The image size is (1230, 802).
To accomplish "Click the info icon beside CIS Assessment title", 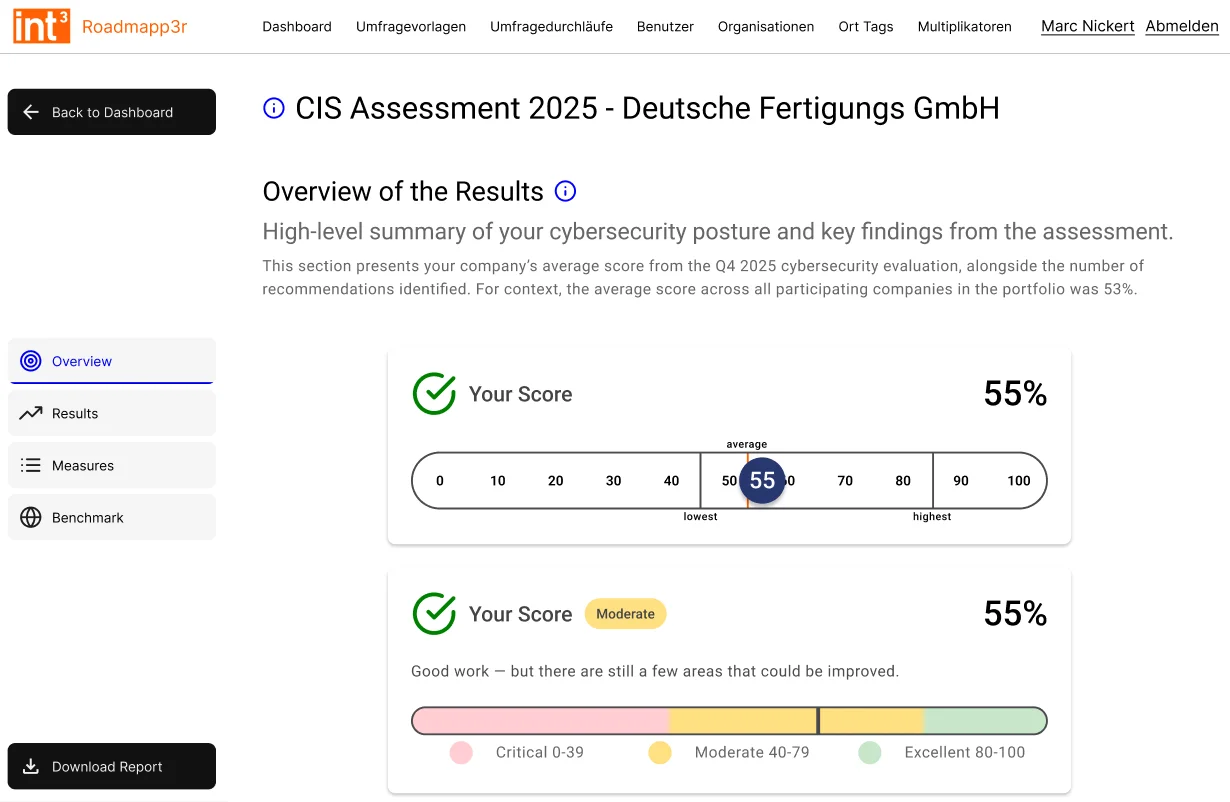I will tap(274, 108).
